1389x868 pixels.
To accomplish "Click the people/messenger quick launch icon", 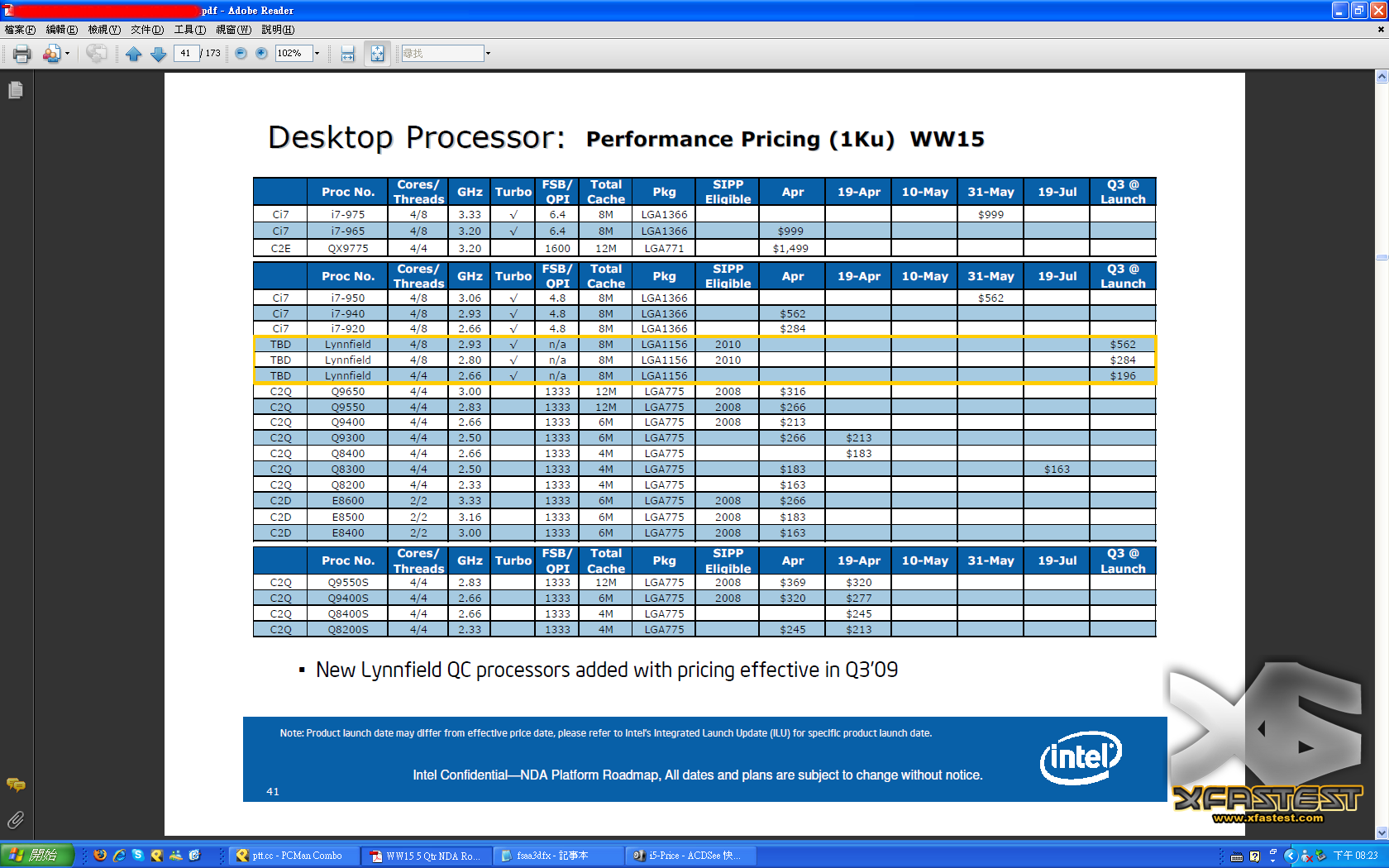I will 175,856.
